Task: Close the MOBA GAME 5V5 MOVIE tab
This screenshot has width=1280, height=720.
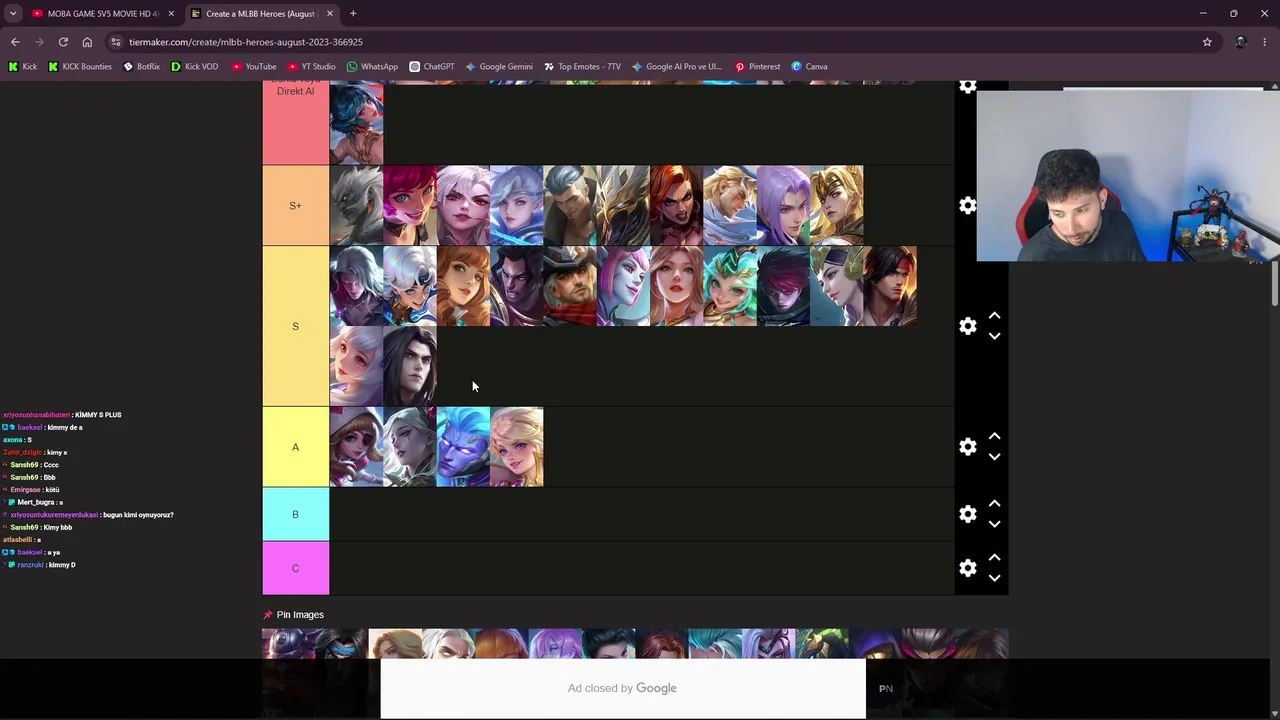Action: pos(171,13)
